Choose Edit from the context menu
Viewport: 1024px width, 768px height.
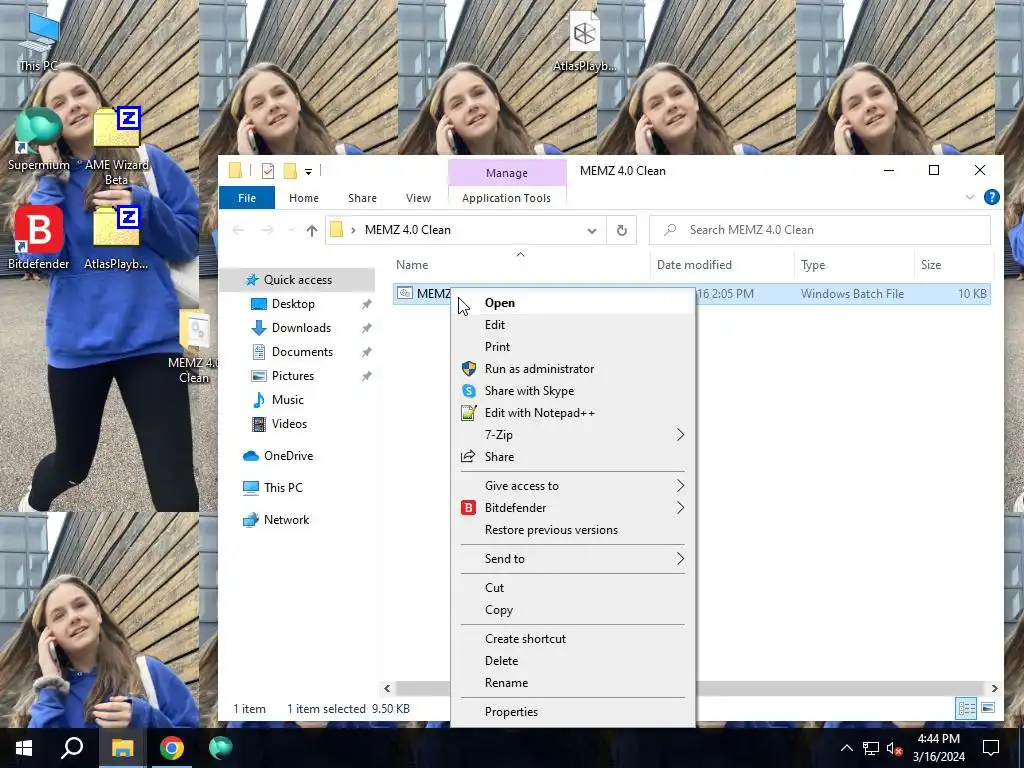(x=573, y=325)
